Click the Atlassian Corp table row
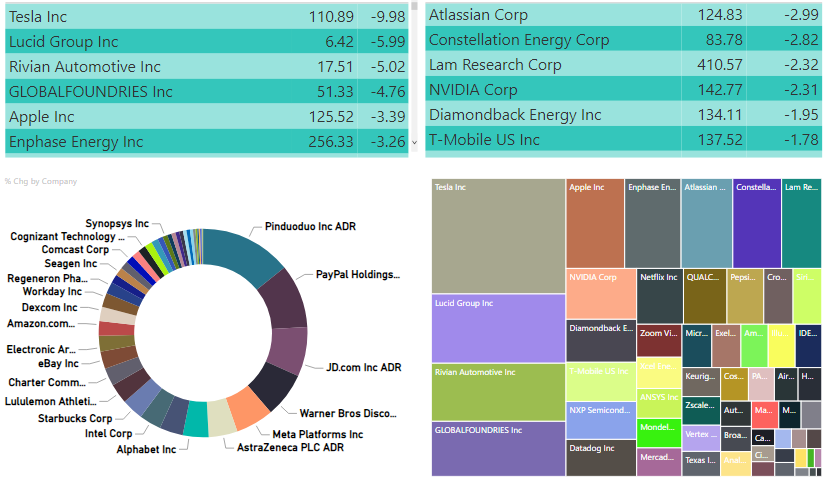 coord(623,15)
